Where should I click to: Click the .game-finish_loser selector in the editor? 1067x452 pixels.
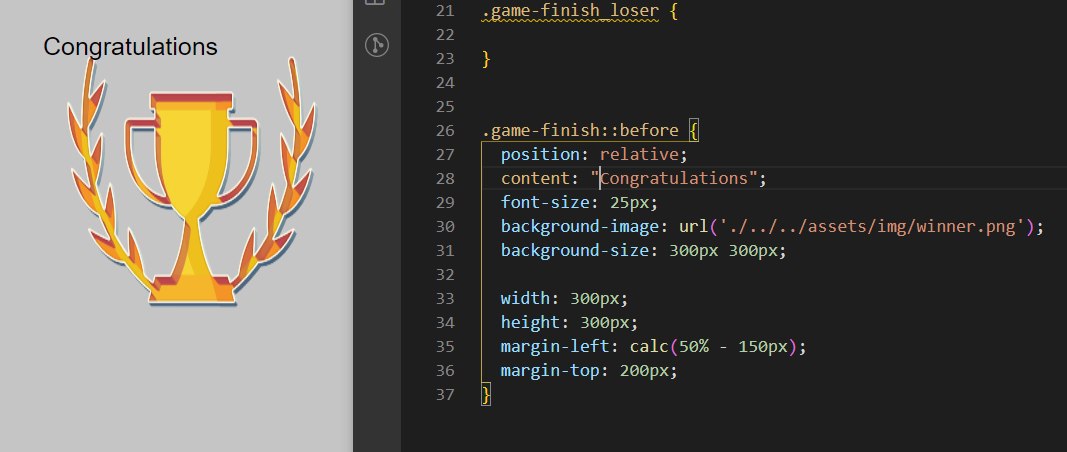[x=570, y=11]
